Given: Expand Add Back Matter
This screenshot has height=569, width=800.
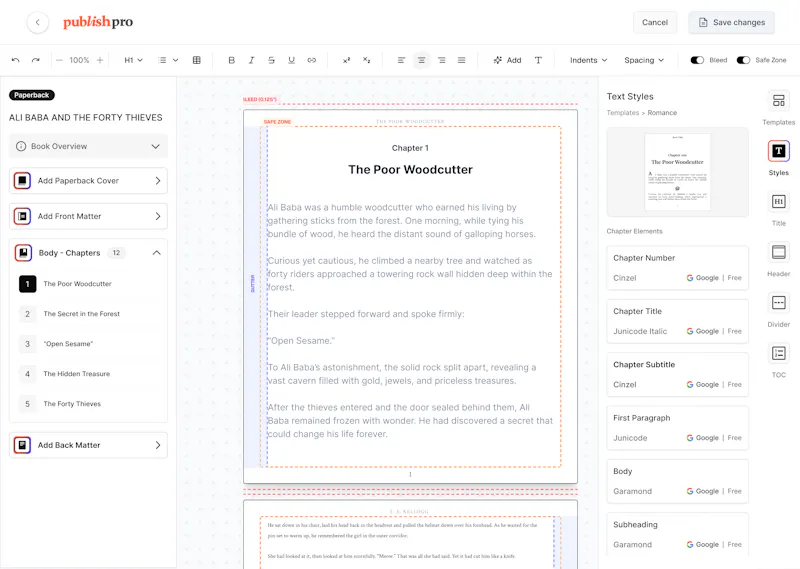Looking at the screenshot, I should (x=88, y=445).
